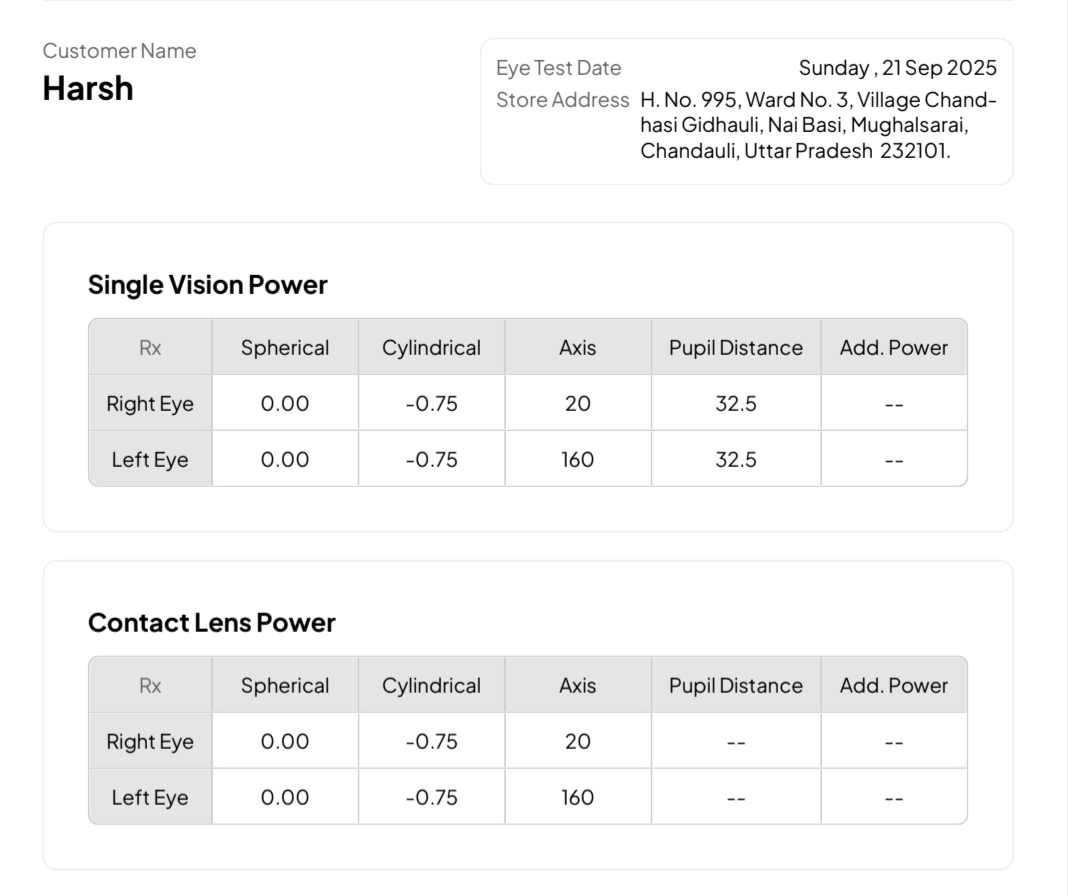Click Add. Power header in Contact Lens table
Screen dimensions: 1068x896
(894, 685)
